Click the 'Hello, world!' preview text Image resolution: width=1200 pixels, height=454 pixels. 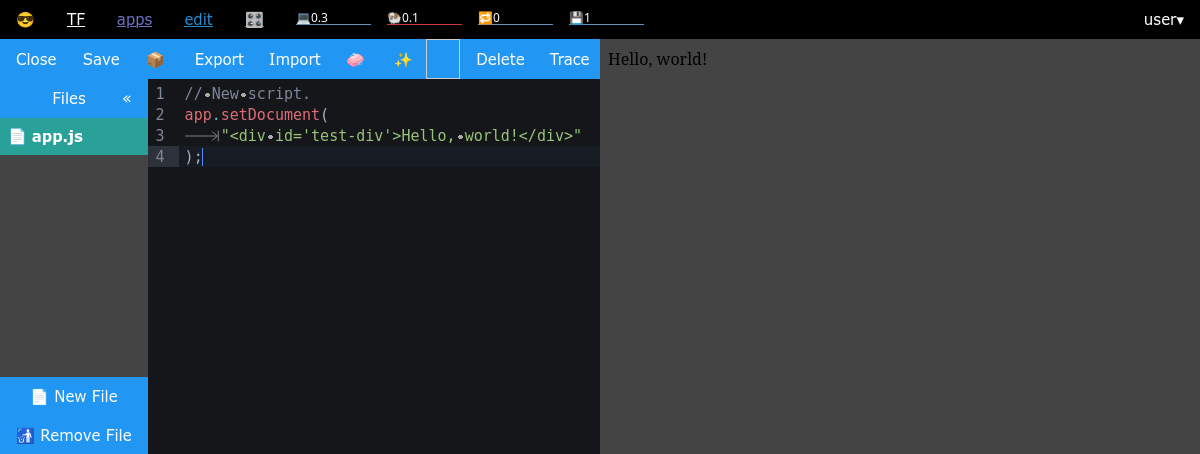(658, 59)
